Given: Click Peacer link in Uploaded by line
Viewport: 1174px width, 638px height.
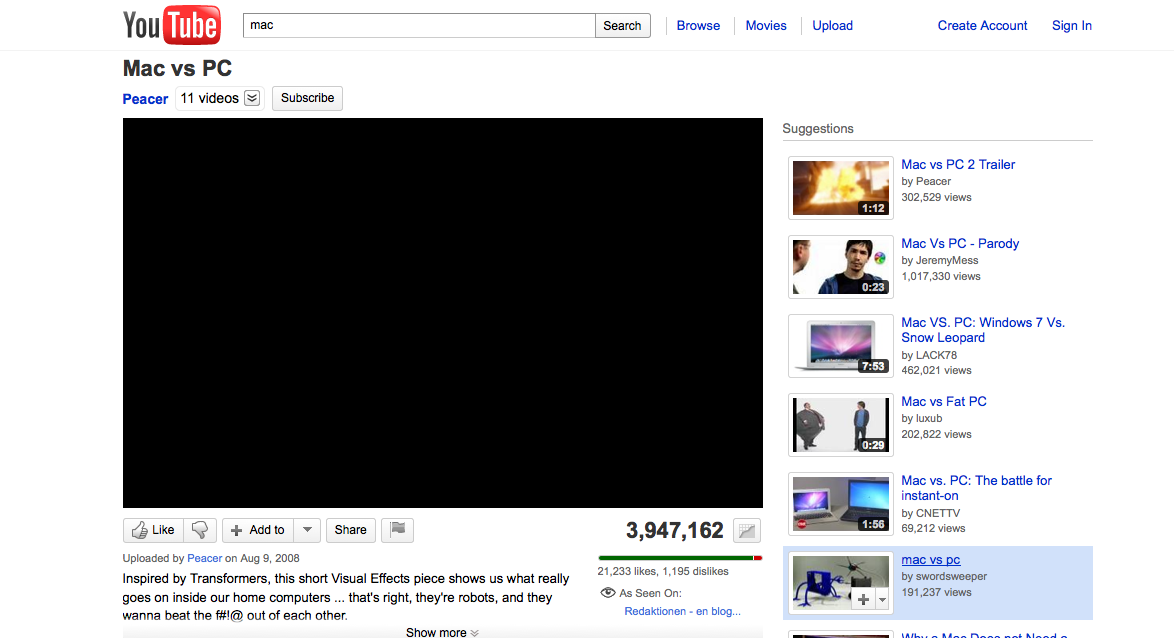Looking at the screenshot, I should click(204, 558).
